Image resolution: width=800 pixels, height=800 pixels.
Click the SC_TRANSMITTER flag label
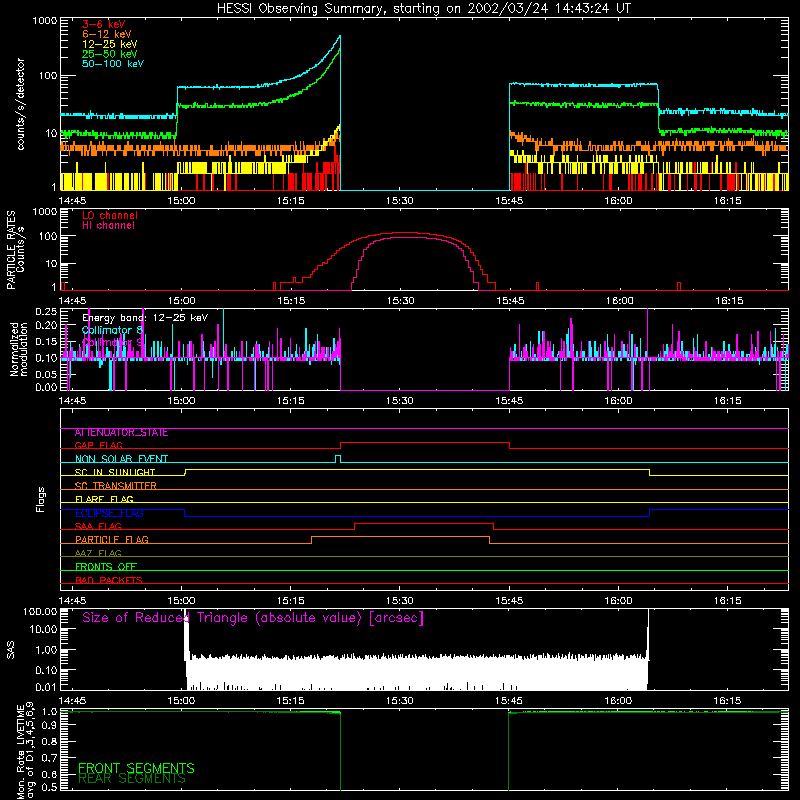(115, 486)
